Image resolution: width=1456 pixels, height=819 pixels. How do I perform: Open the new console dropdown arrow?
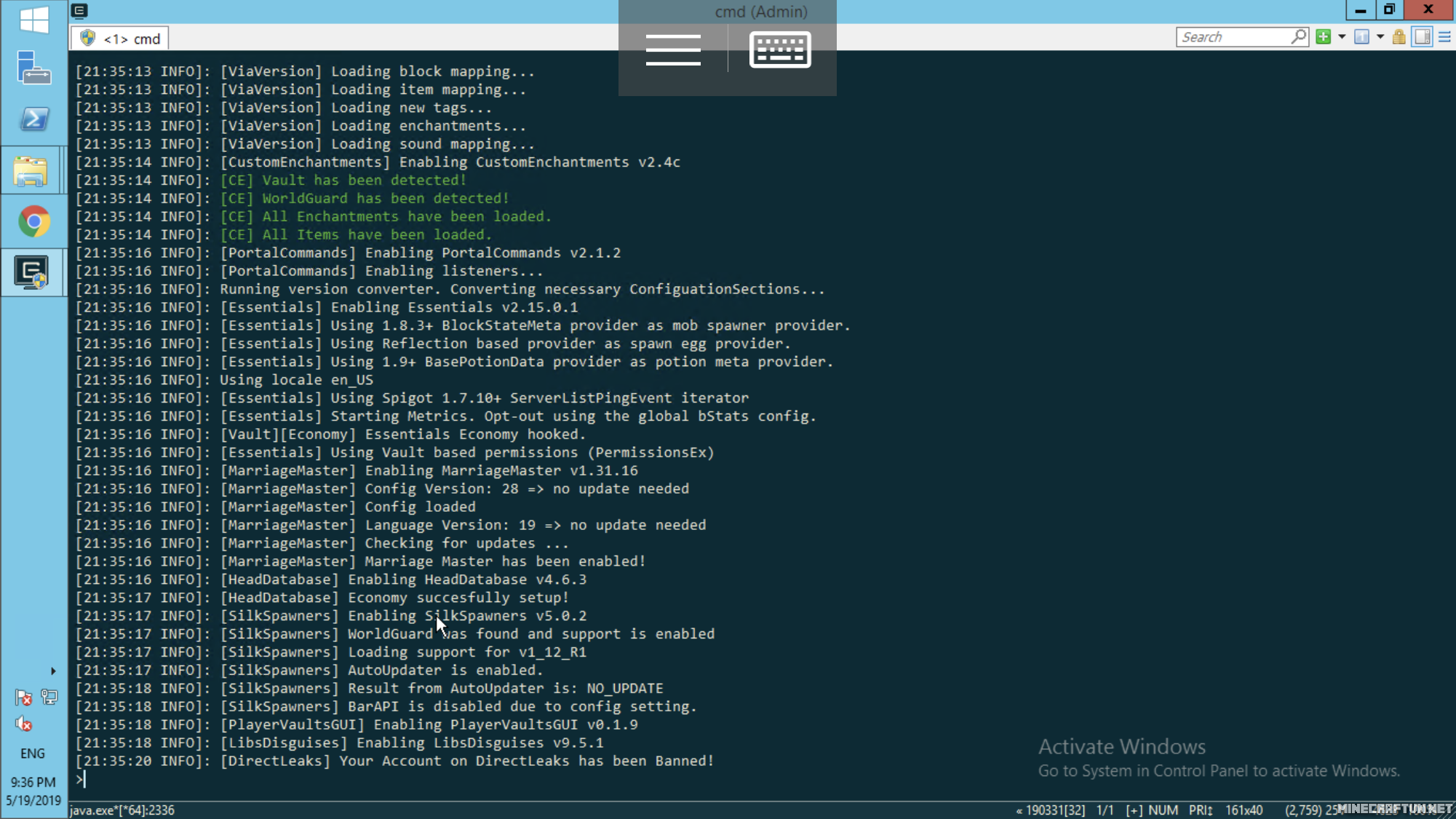tap(1342, 37)
